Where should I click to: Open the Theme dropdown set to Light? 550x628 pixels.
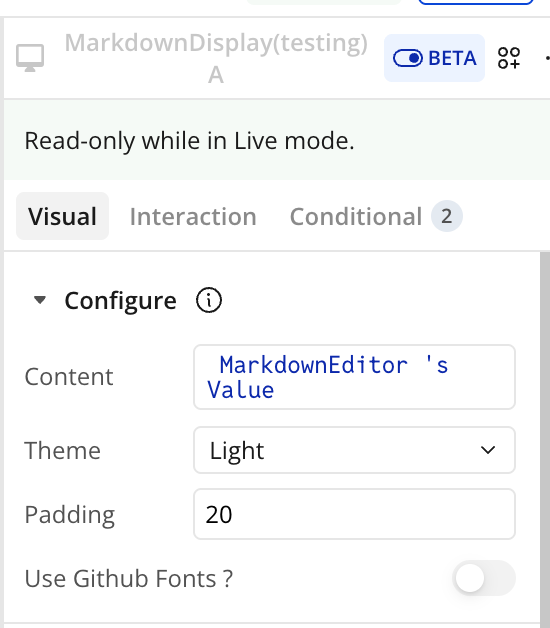[354, 450]
